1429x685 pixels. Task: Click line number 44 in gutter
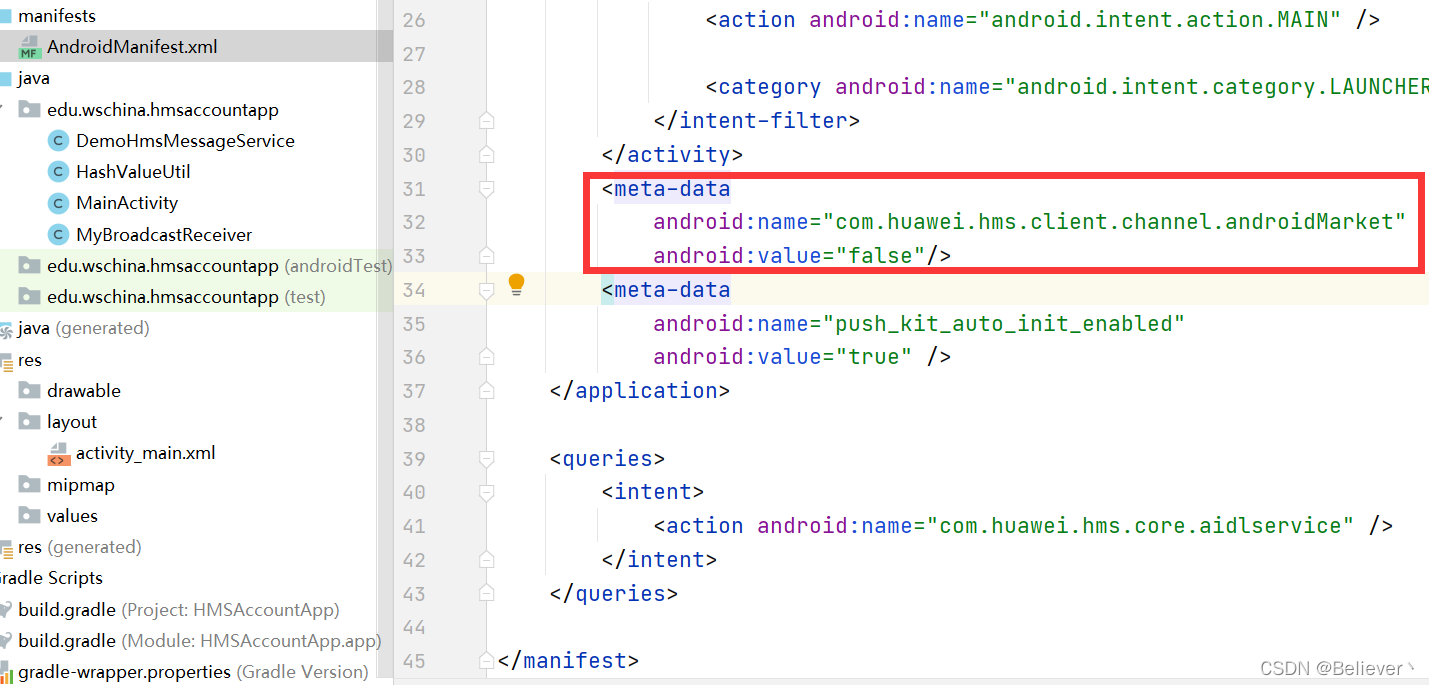tap(414, 627)
